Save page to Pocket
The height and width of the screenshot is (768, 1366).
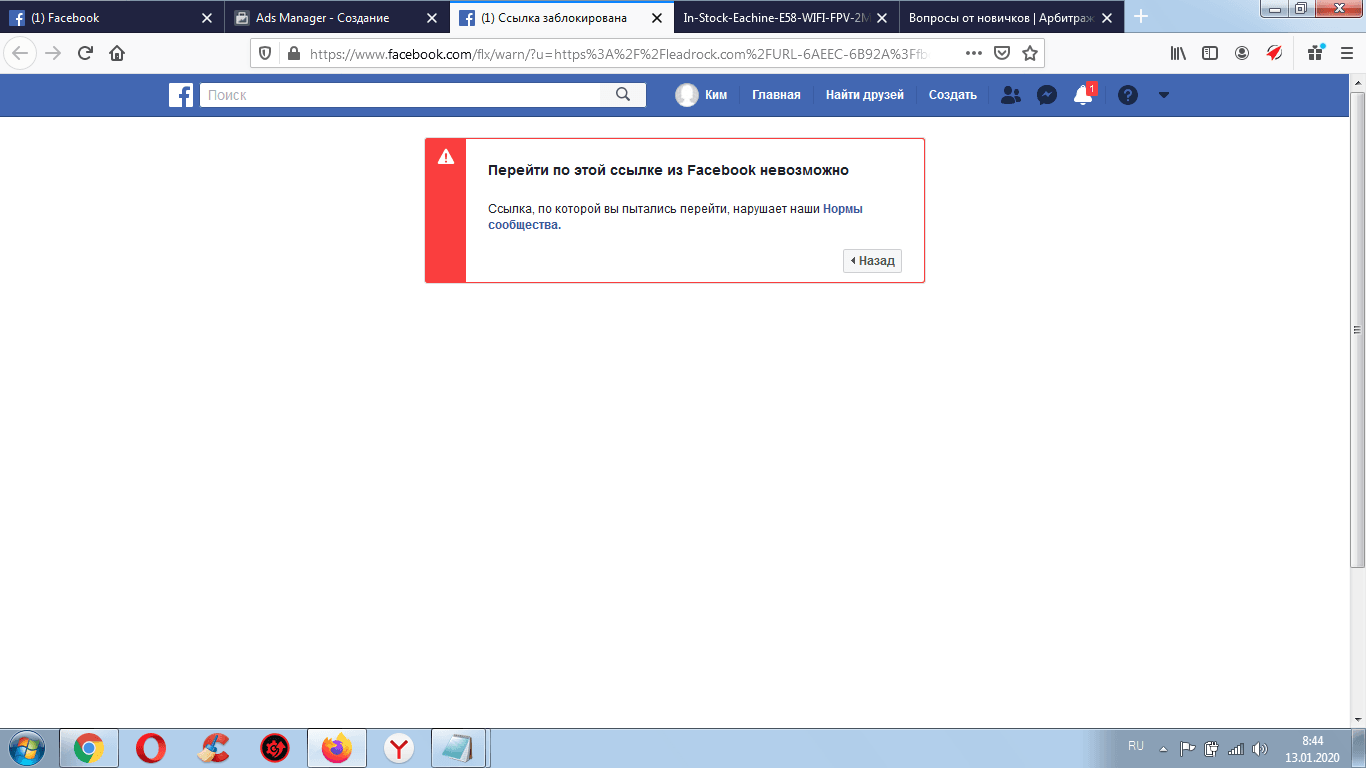1002,54
